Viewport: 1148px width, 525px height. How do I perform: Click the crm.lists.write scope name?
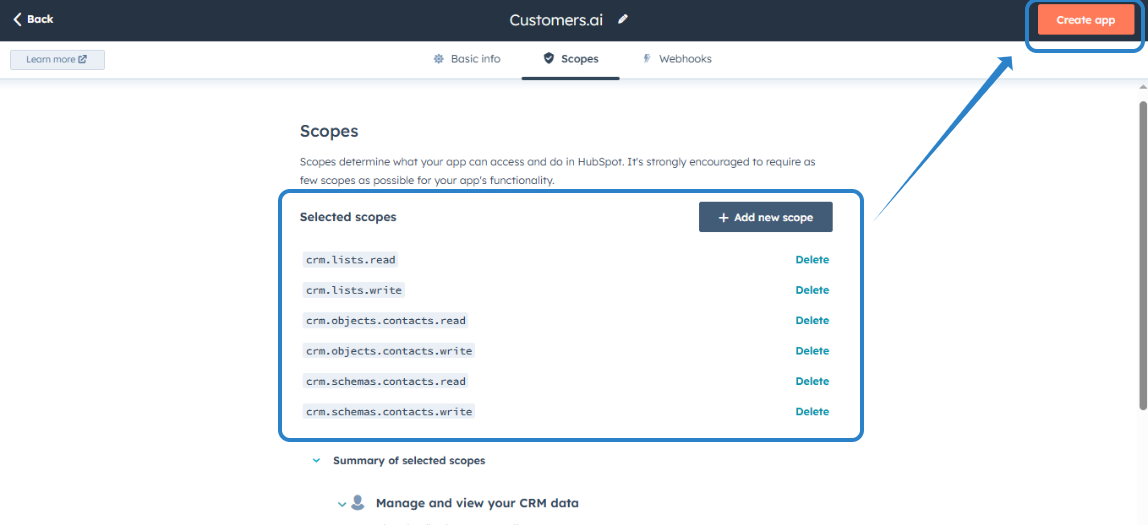point(354,291)
